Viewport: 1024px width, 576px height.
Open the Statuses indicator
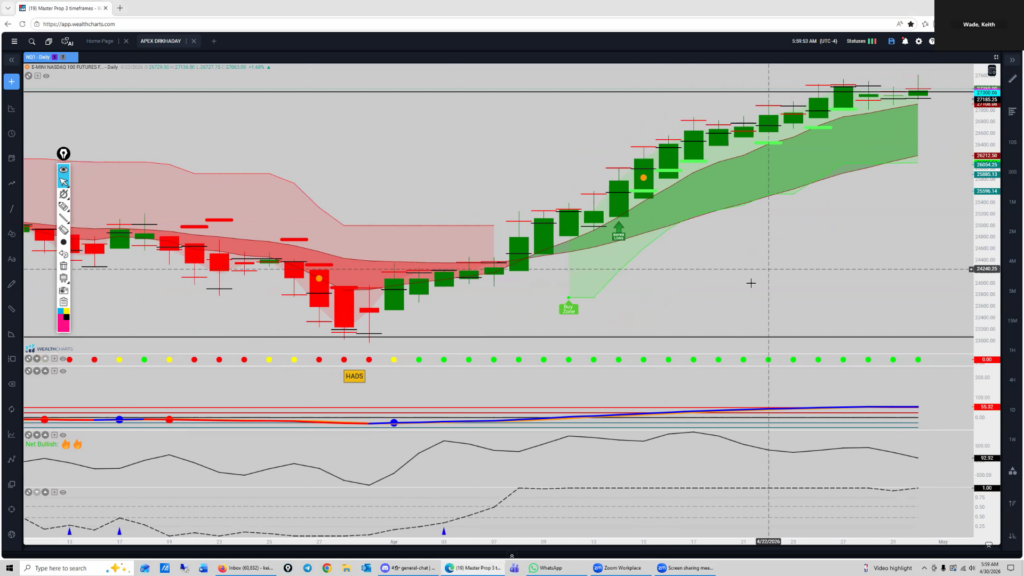click(x=861, y=41)
